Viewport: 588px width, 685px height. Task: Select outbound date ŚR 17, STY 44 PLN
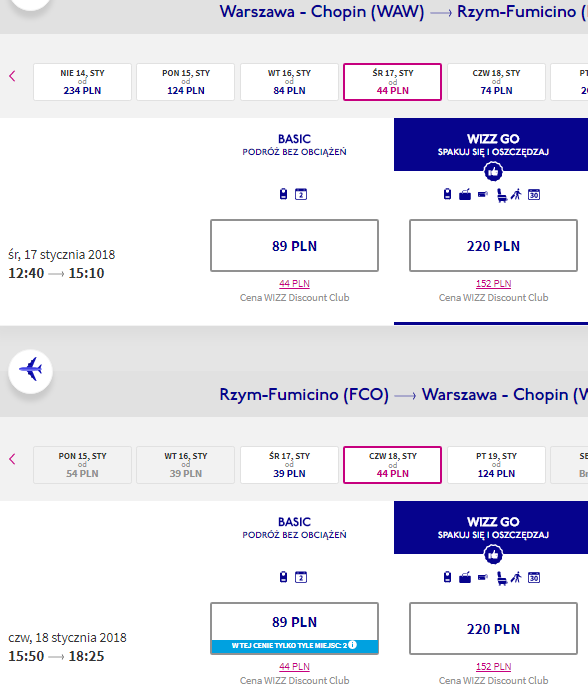click(x=392, y=82)
